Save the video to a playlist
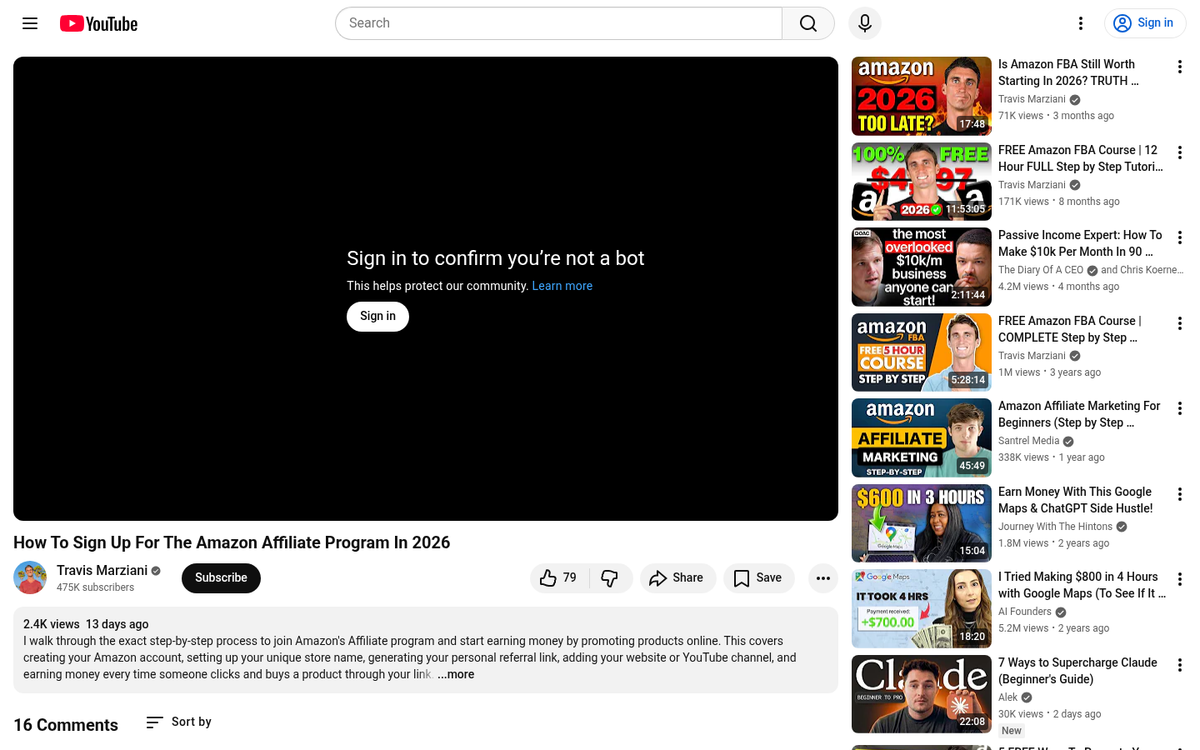This screenshot has width=1200, height=750. 758,578
